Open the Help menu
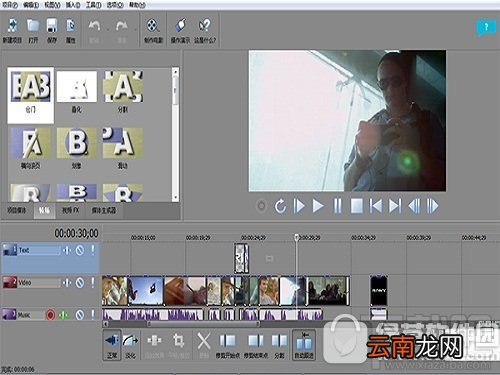Screen dimensions: 500x375 137,5
